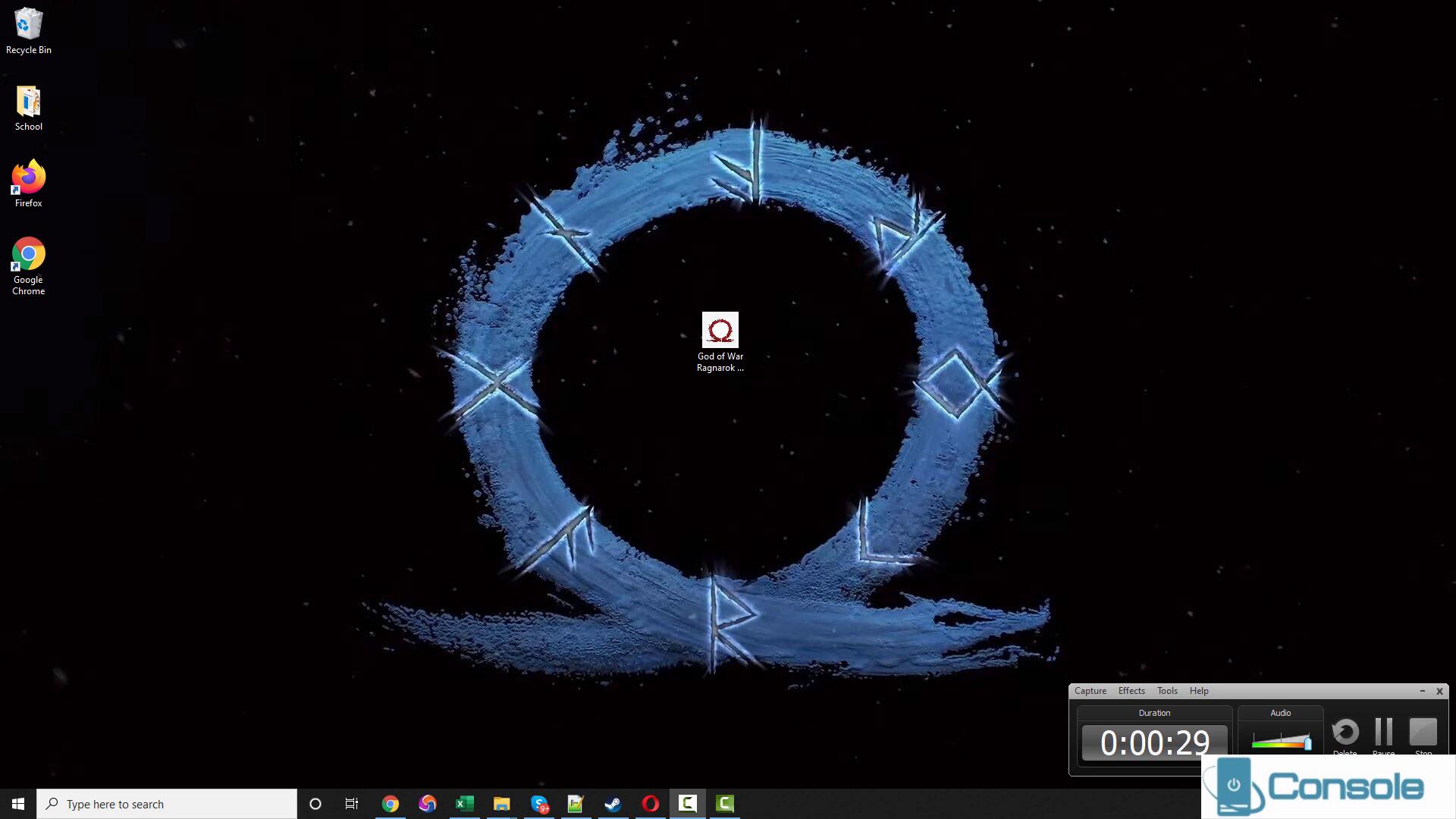Open Steam from the taskbar
Viewport: 1456px width, 819px height.
(x=613, y=804)
